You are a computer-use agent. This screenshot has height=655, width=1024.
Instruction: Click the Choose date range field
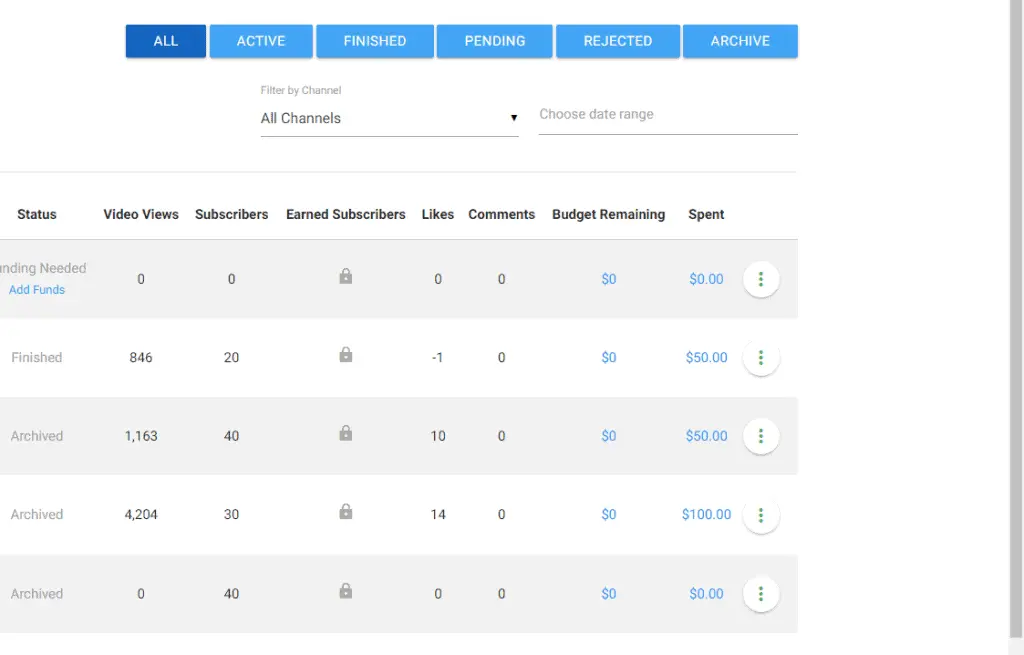click(667, 115)
